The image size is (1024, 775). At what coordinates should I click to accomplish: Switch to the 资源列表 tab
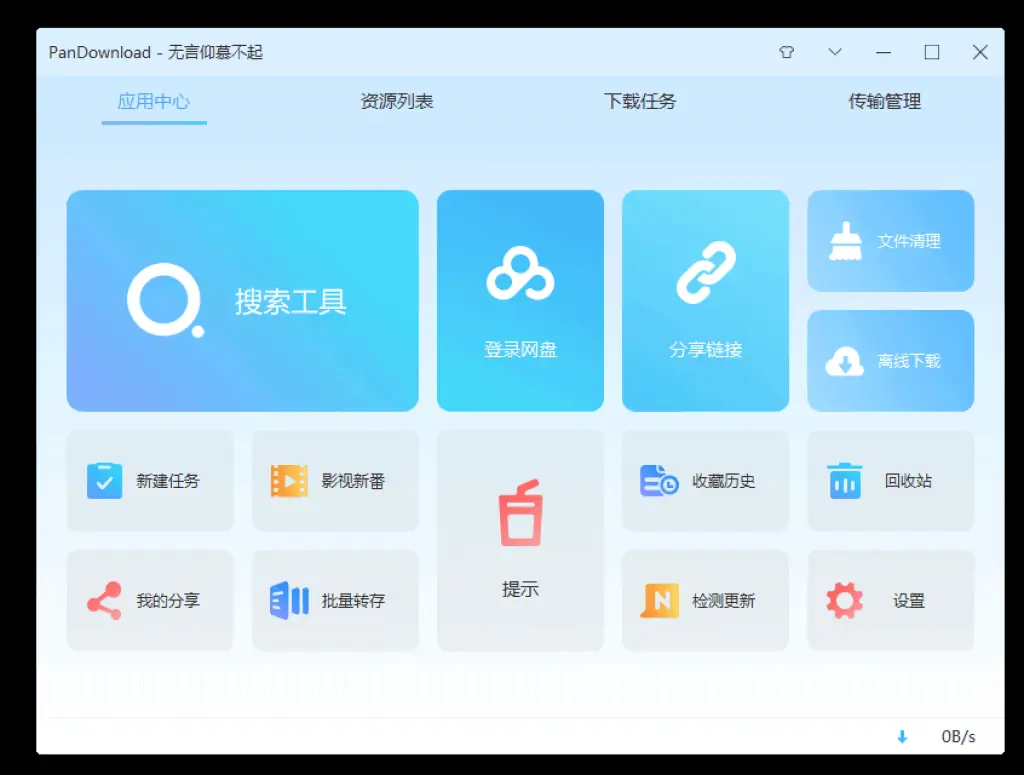point(396,101)
